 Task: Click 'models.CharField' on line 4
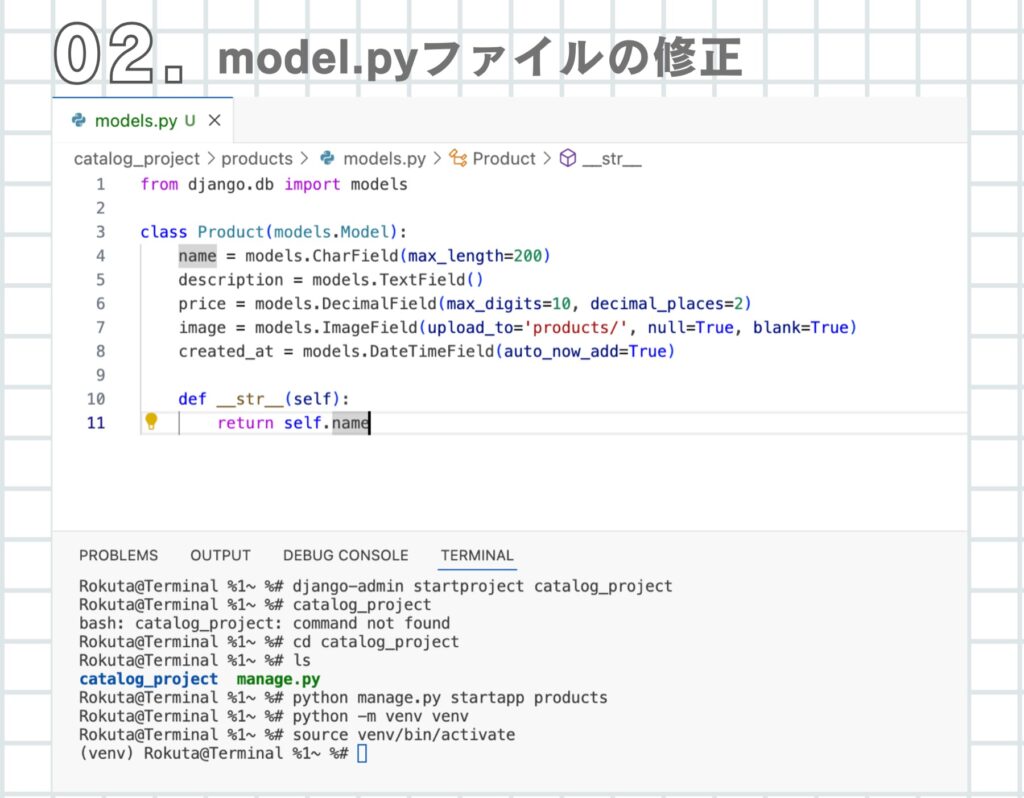(321, 255)
